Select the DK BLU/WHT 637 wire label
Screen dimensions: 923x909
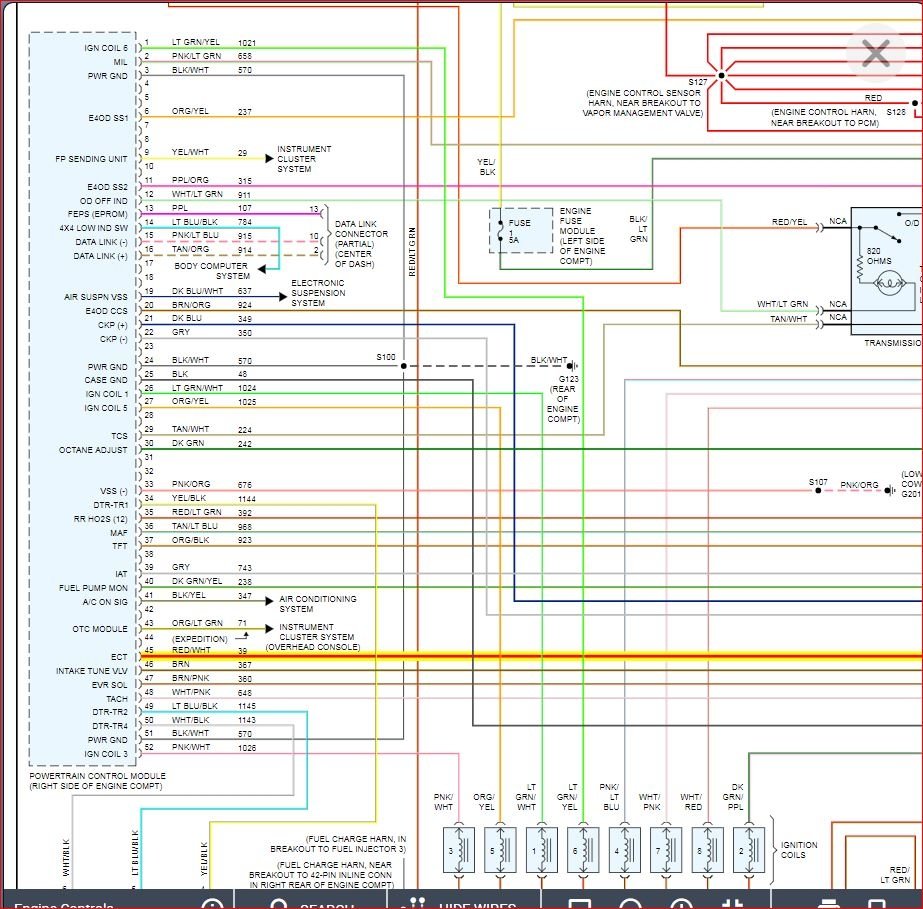point(211,291)
